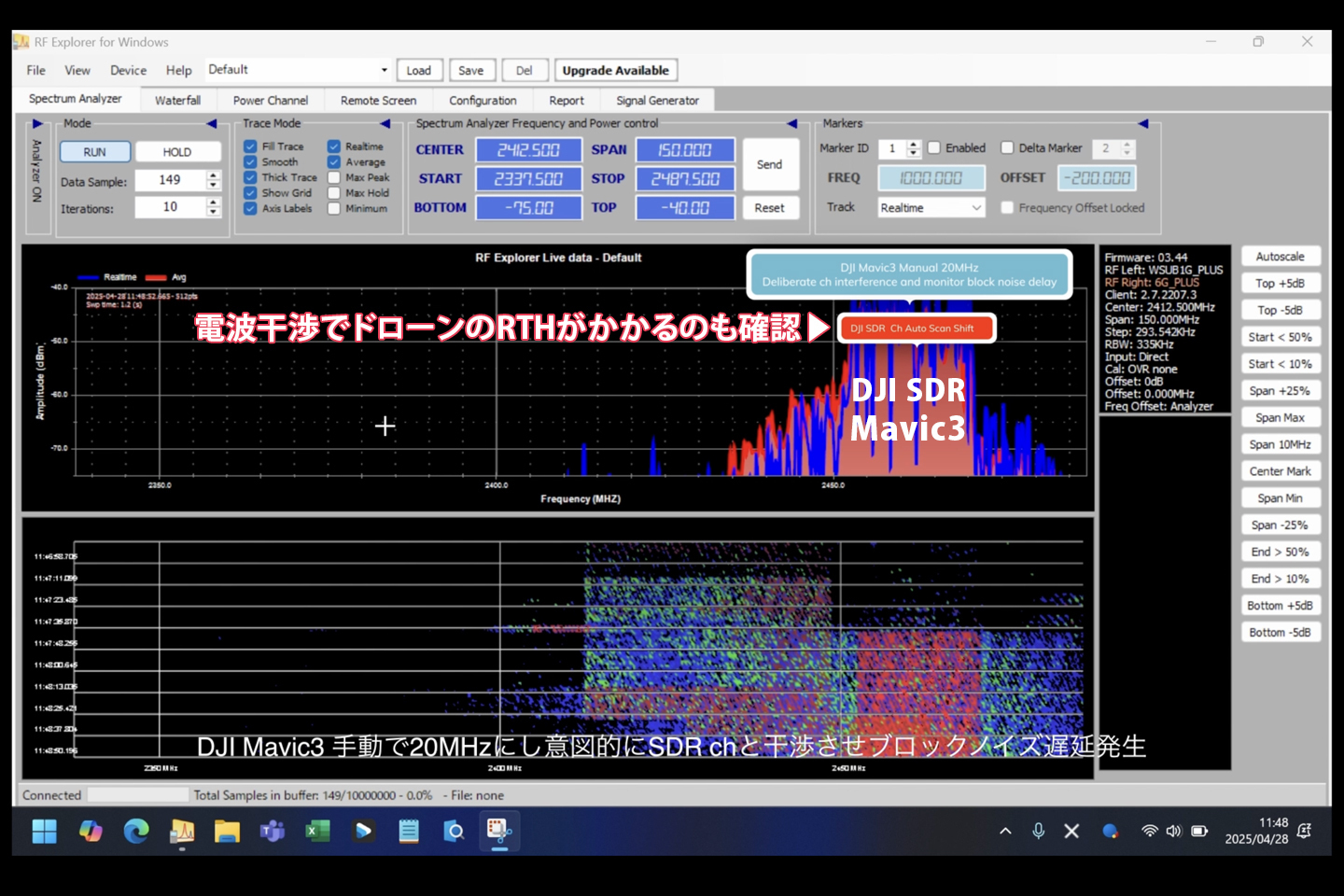This screenshot has width=1344, height=896.
Task: Click the Windows Start button
Action: click(43, 831)
